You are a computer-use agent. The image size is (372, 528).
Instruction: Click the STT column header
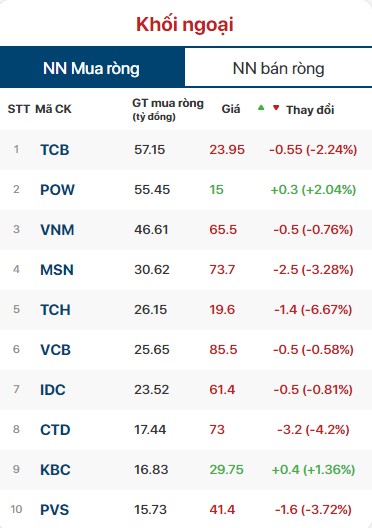pos(19,109)
